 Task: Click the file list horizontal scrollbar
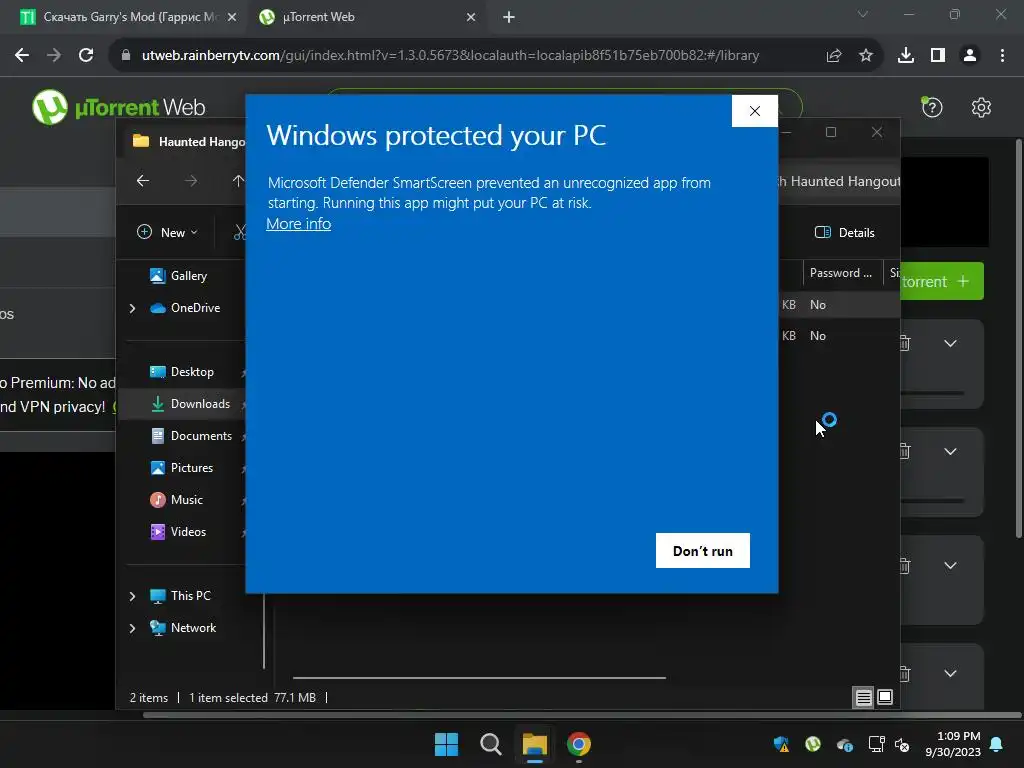[479, 678]
